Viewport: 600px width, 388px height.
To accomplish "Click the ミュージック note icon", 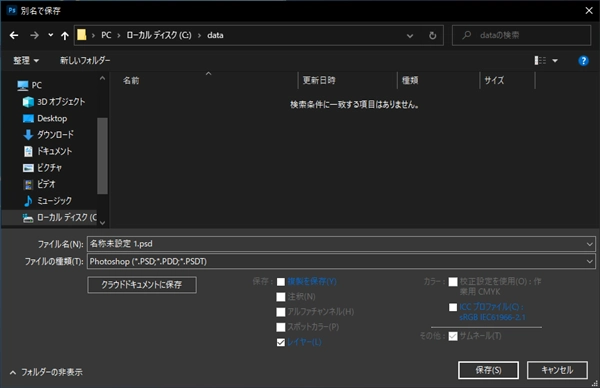I will coord(28,201).
